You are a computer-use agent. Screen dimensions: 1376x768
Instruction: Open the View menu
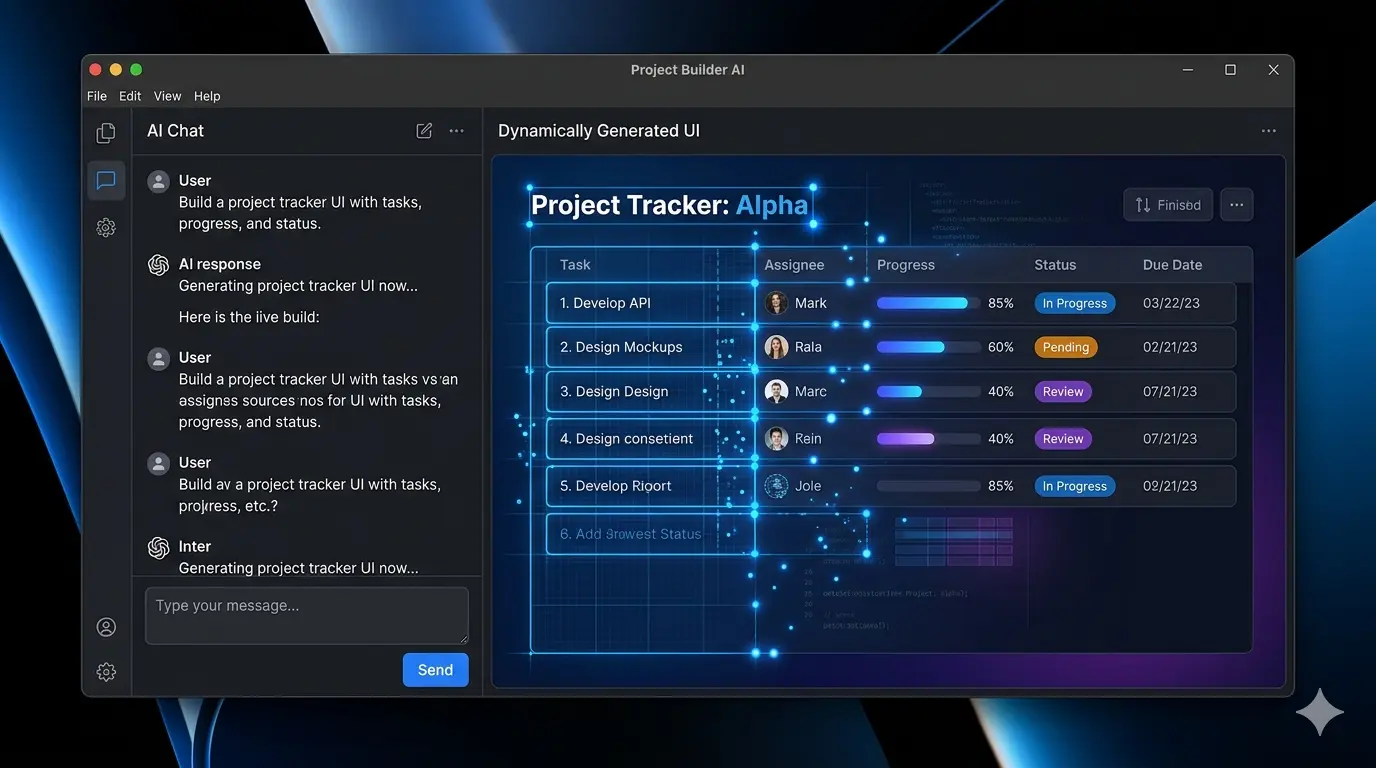pyautogui.click(x=167, y=96)
